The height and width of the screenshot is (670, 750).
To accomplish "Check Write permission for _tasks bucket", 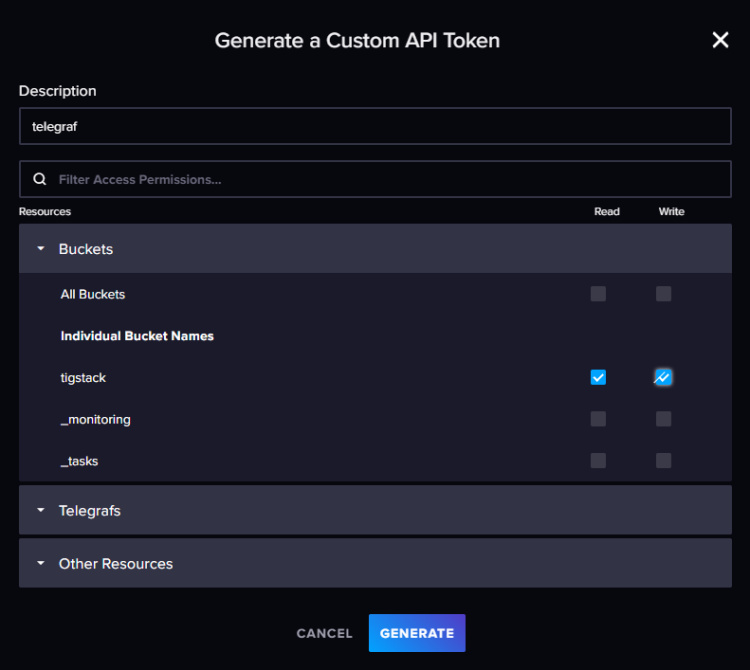I will click(x=663, y=460).
